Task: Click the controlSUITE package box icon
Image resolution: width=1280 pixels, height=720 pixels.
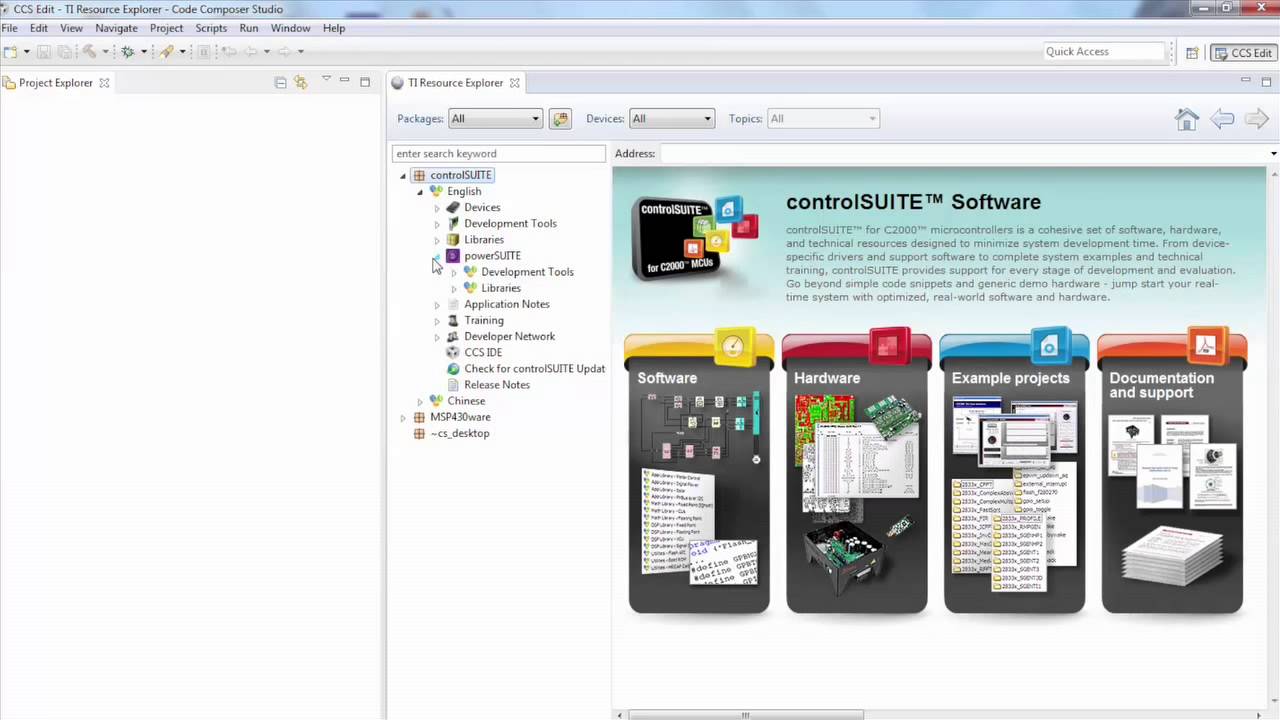Action: tap(419, 175)
